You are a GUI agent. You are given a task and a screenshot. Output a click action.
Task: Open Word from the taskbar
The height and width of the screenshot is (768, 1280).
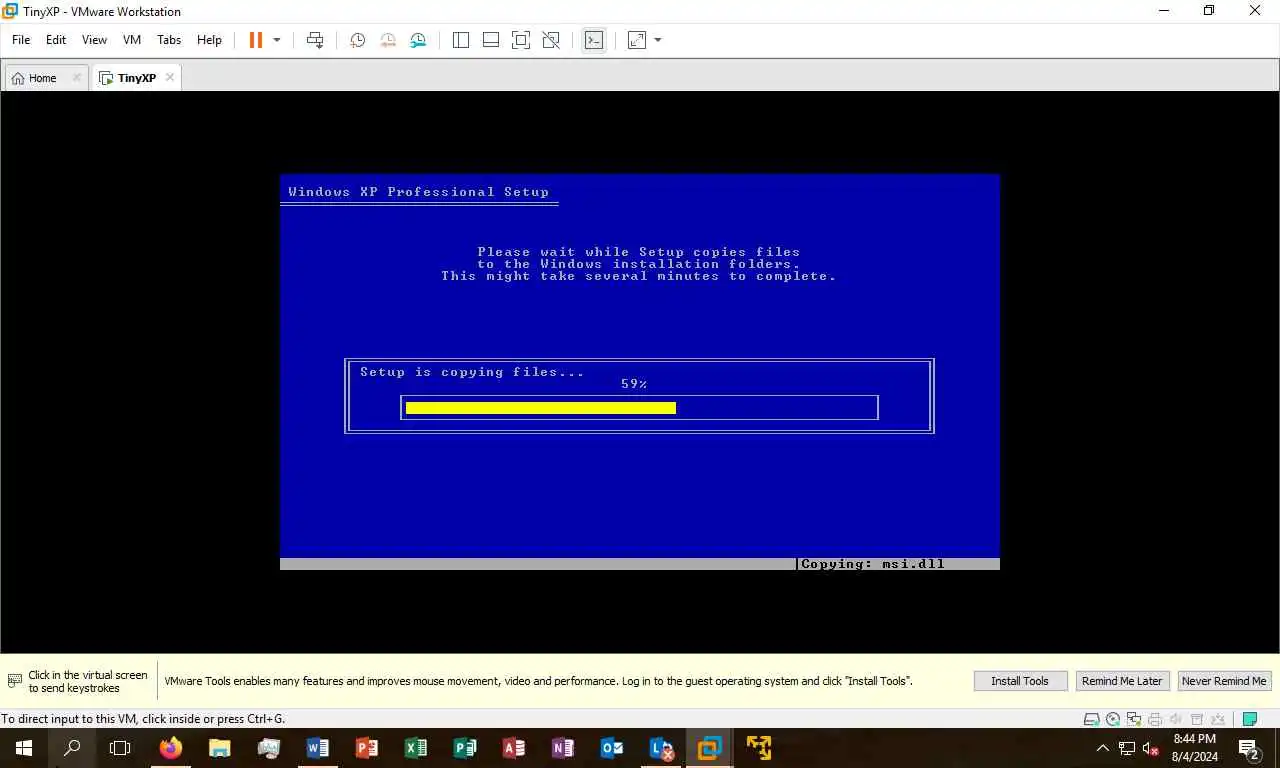[x=318, y=748]
